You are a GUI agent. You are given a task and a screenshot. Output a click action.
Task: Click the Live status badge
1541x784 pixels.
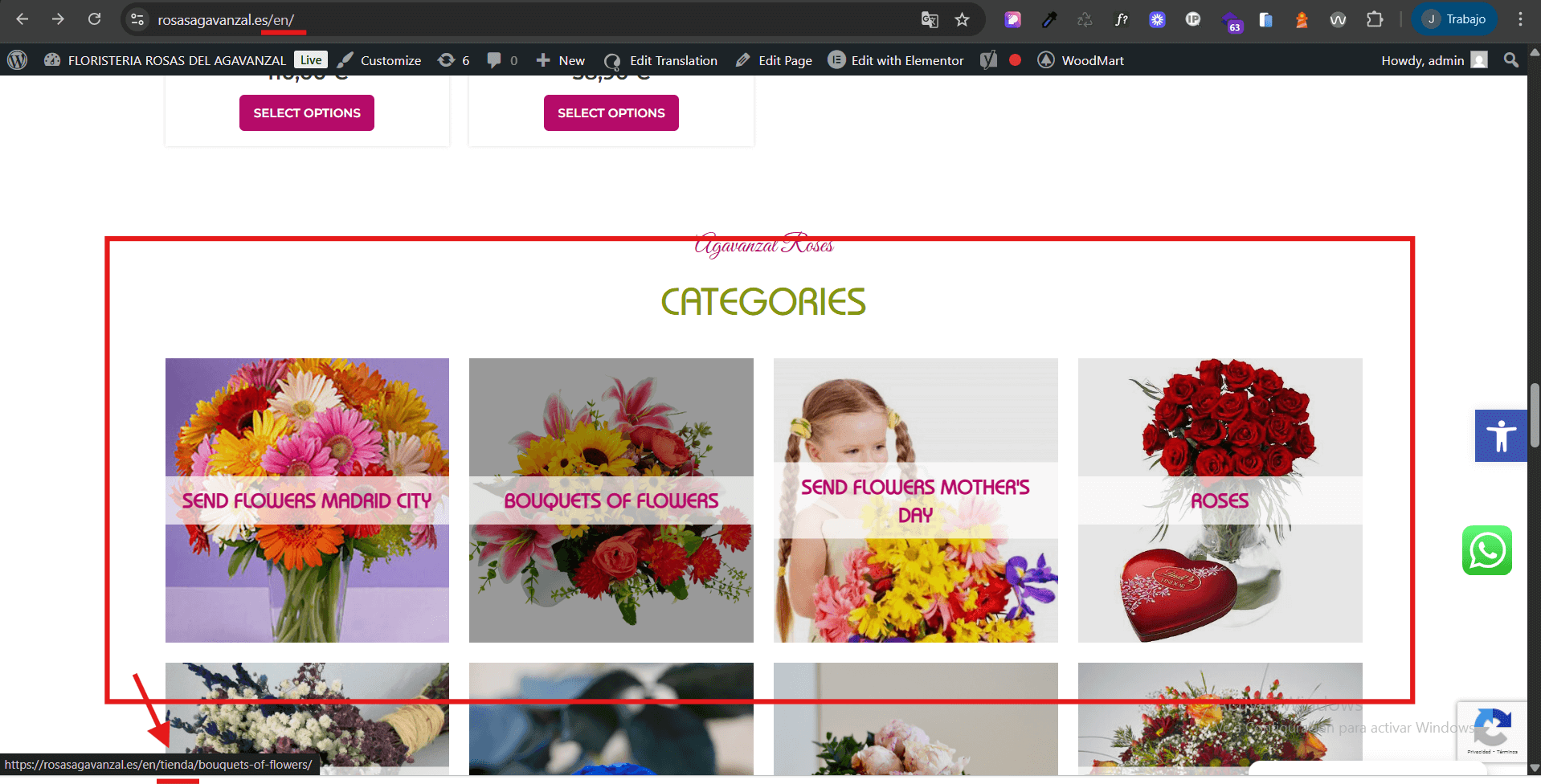pos(311,60)
